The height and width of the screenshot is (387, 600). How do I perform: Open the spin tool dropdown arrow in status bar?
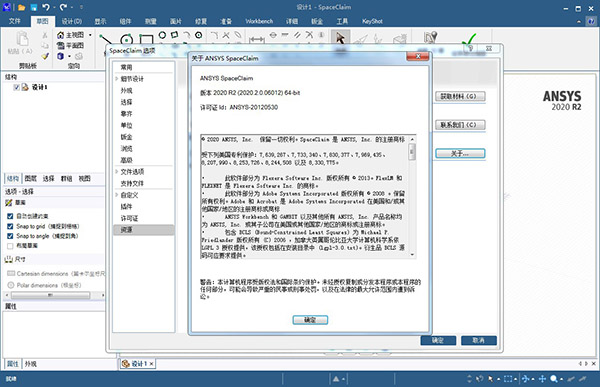533,379
